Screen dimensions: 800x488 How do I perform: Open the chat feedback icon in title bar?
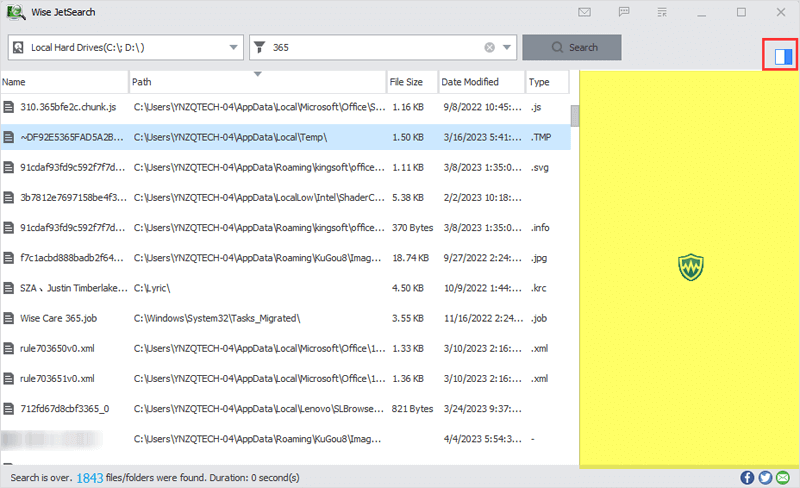[x=624, y=12]
